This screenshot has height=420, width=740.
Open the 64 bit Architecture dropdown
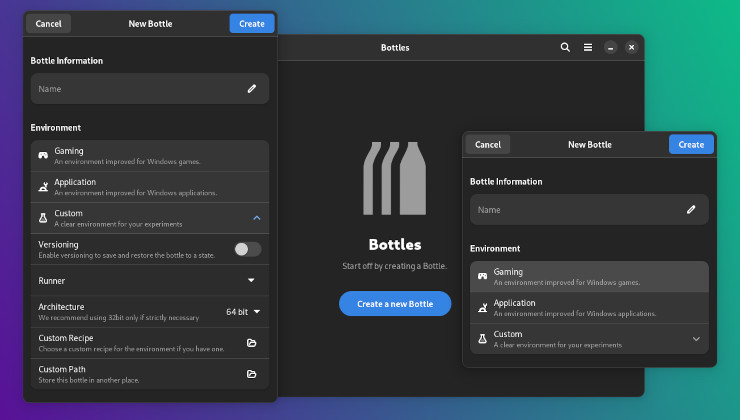click(x=243, y=312)
